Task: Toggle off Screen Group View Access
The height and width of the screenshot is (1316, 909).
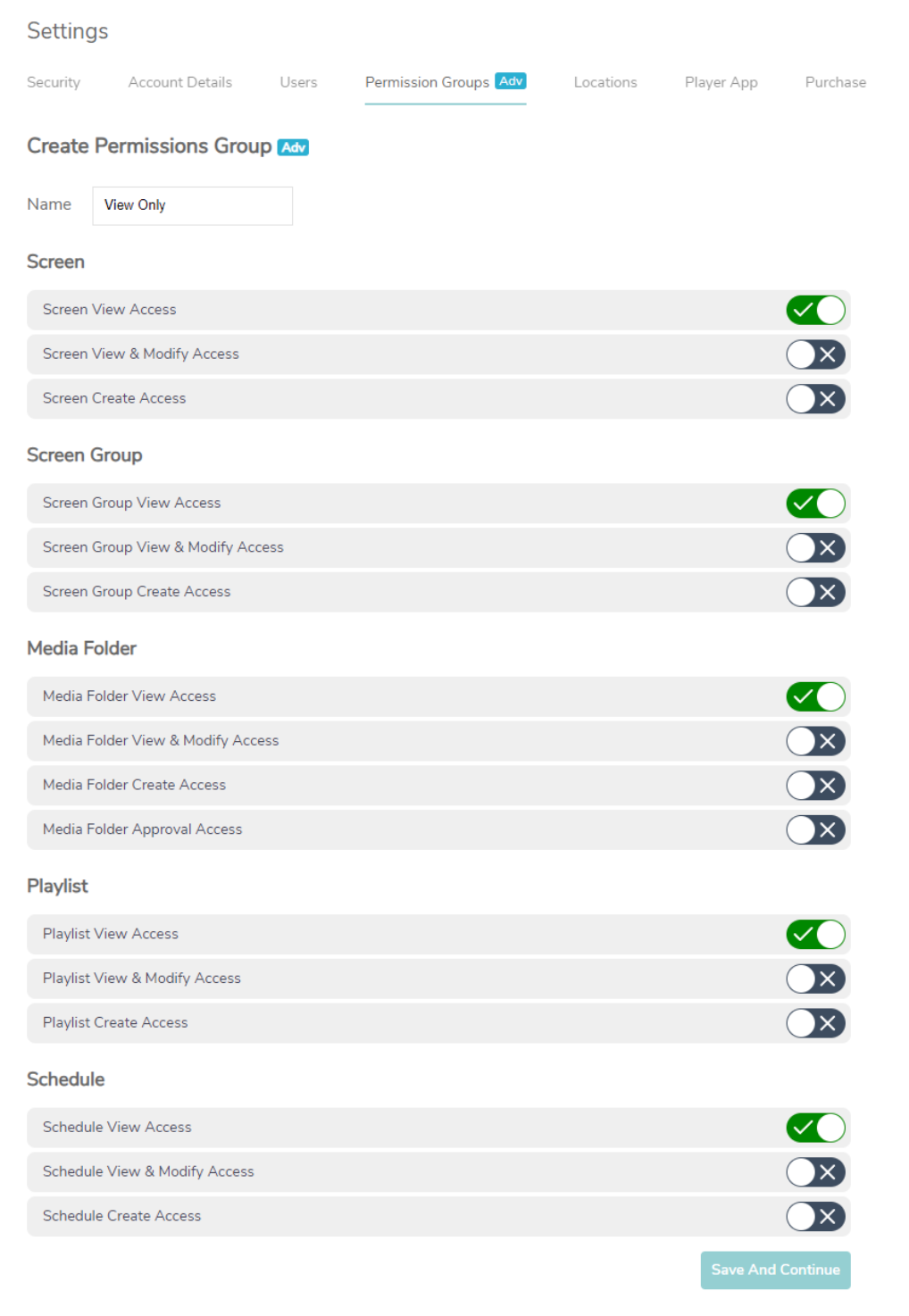Action: point(815,504)
